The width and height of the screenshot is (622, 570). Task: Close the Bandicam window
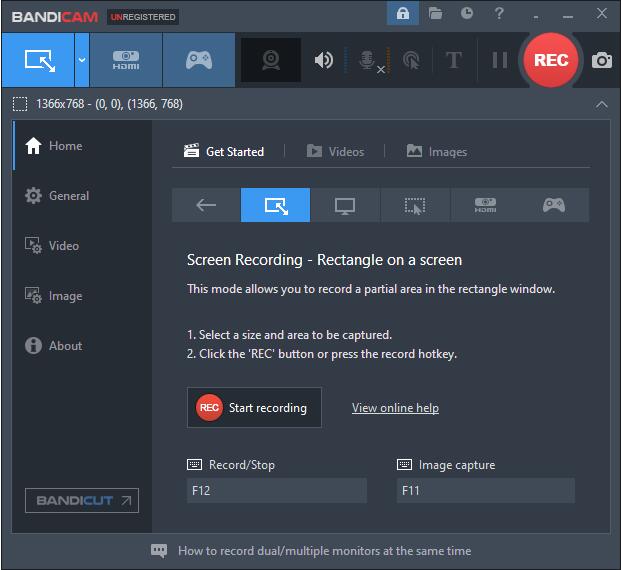pyautogui.click(x=602, y=13)
